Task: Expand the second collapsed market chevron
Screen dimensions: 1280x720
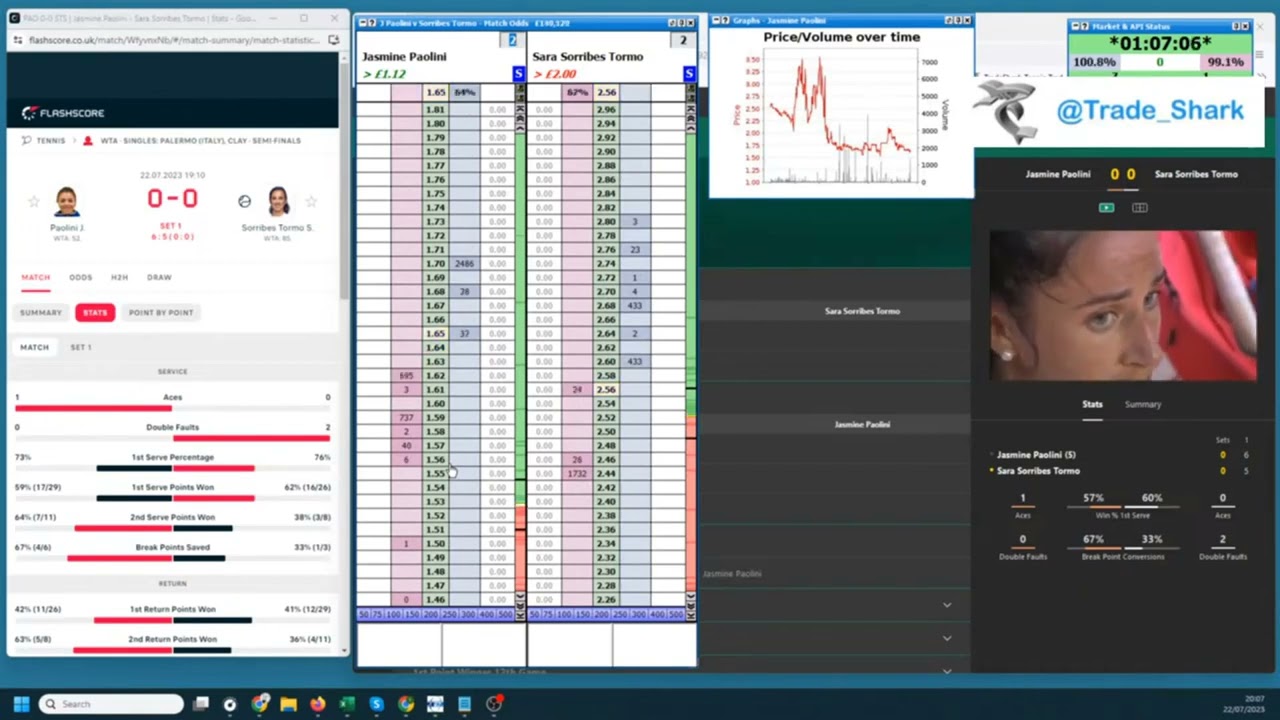Action: (946, 638)
